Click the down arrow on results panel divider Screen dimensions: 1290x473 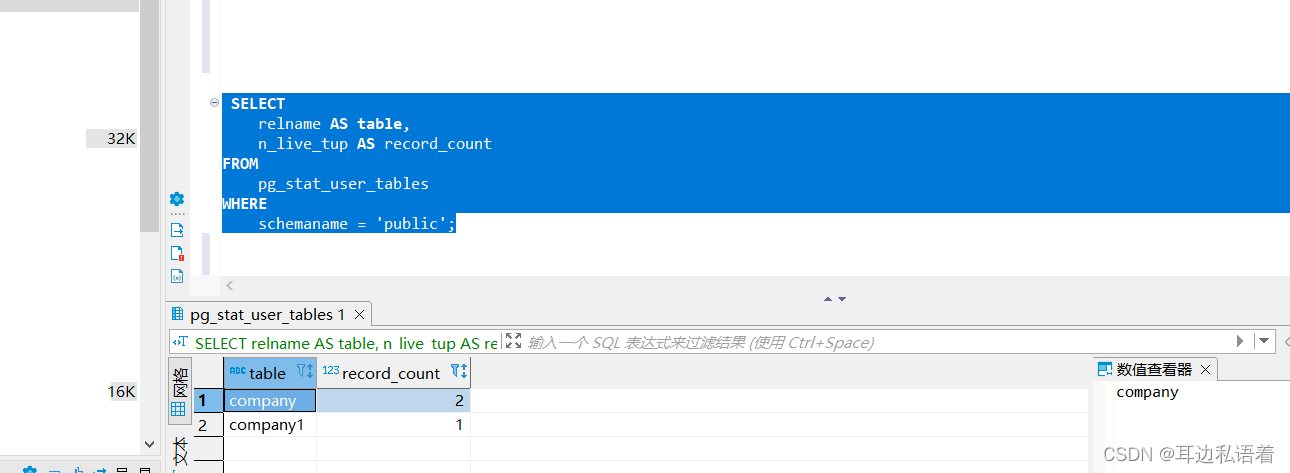click(842, 298)
